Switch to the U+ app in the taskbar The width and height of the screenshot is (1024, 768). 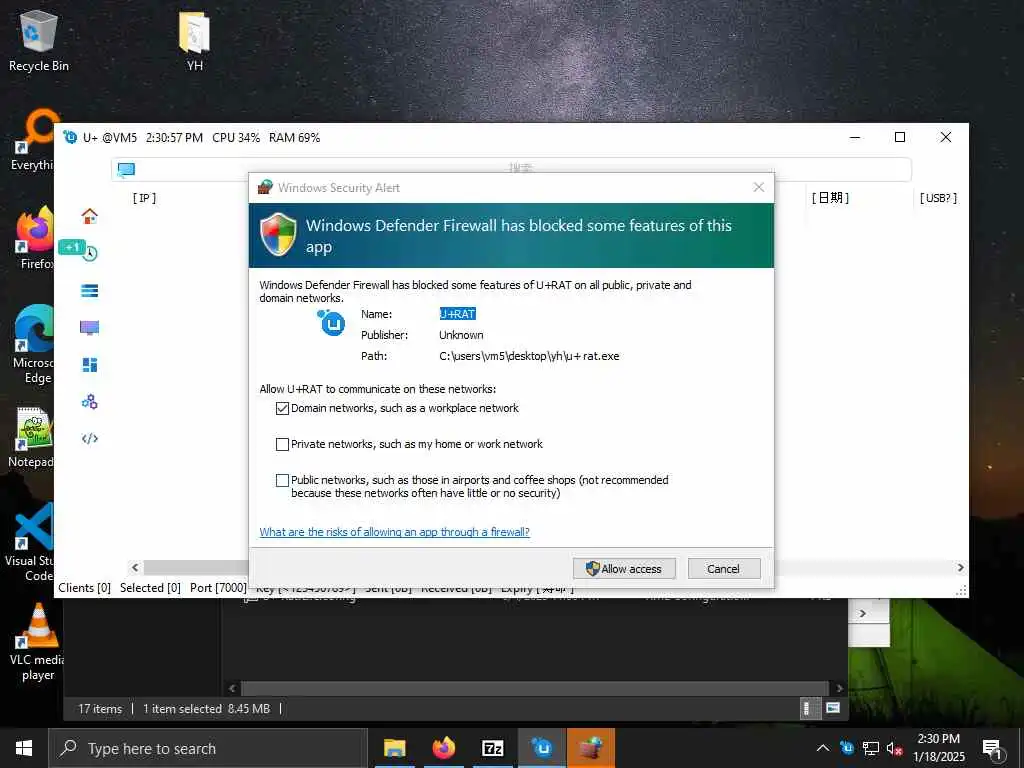(541, 748)
